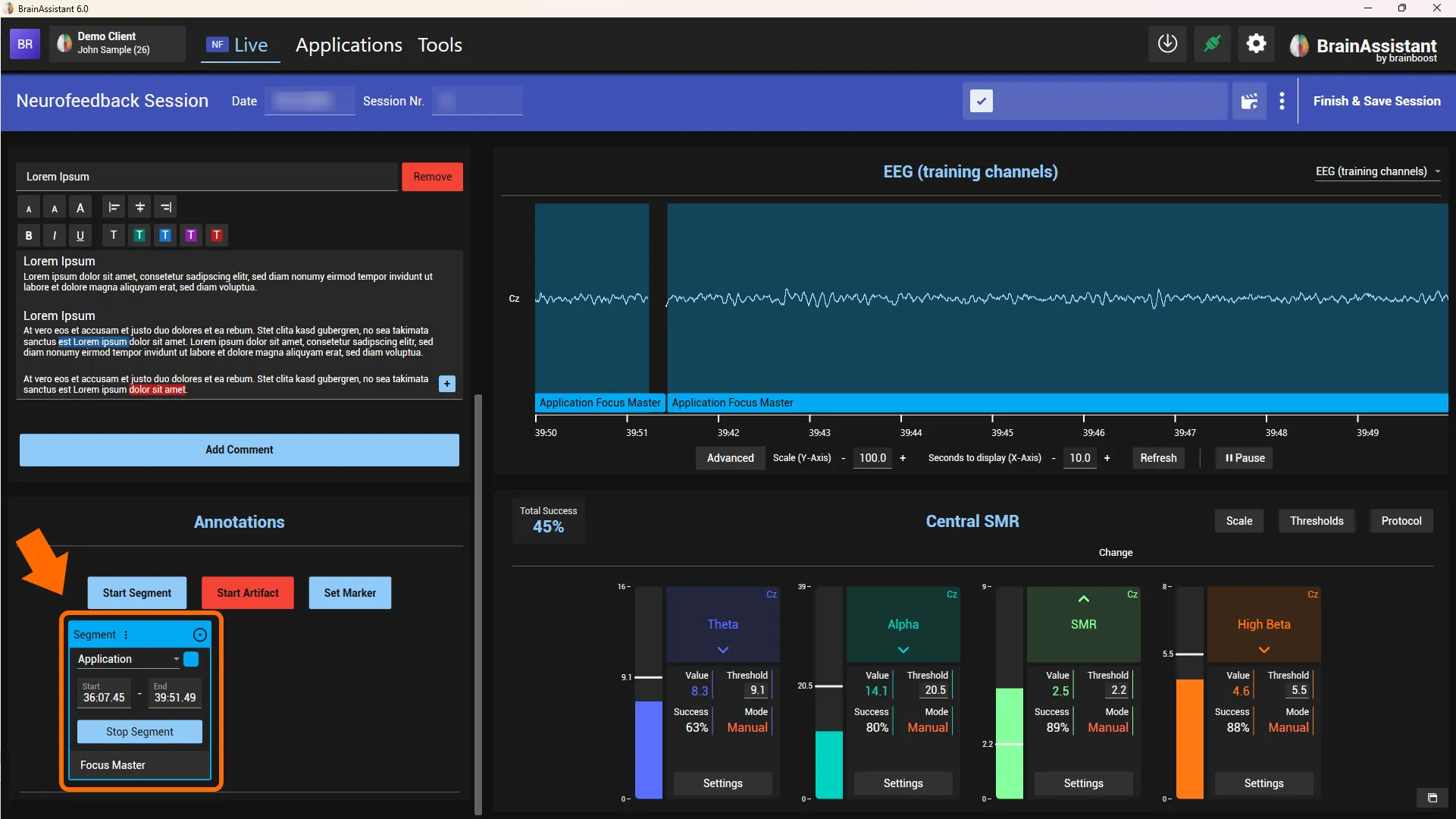Expand the Alpha band chevron
This screenshot has width=1456, height=819.
(903, 650)
